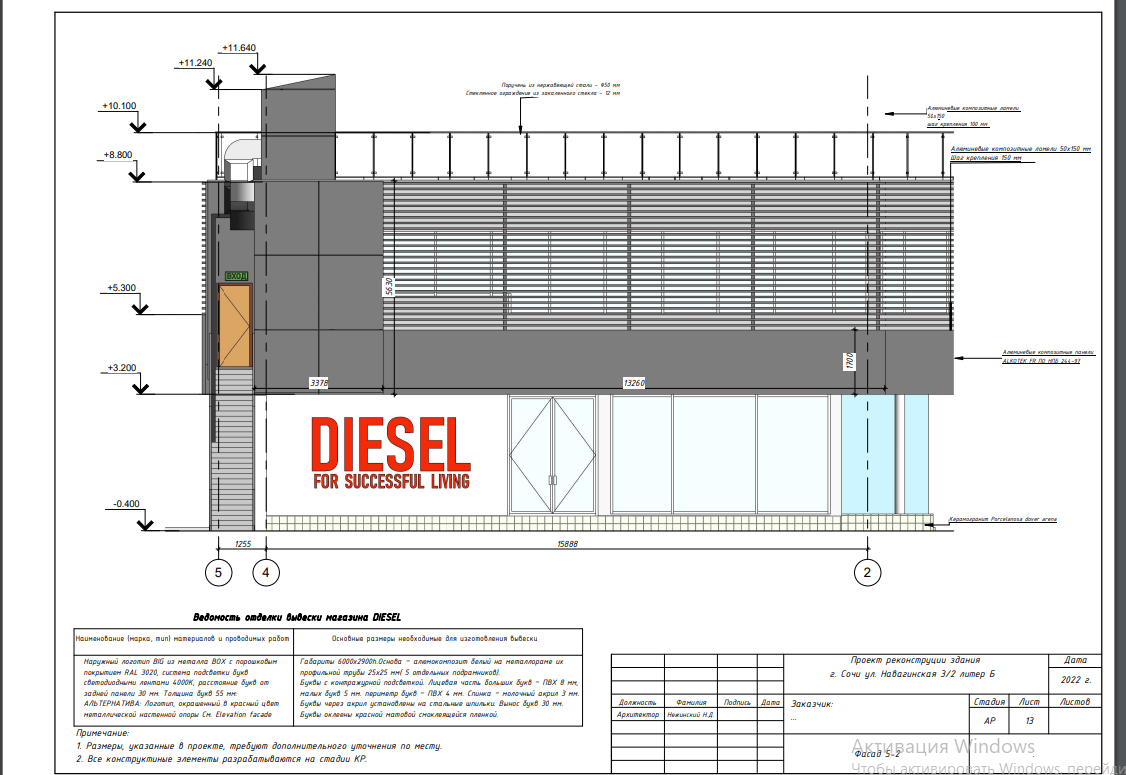Image resolution: width=1126 pixels, height=775 pixels.
Task: Click the green ВХОД sign above door
Action: (x=236, y=276)
